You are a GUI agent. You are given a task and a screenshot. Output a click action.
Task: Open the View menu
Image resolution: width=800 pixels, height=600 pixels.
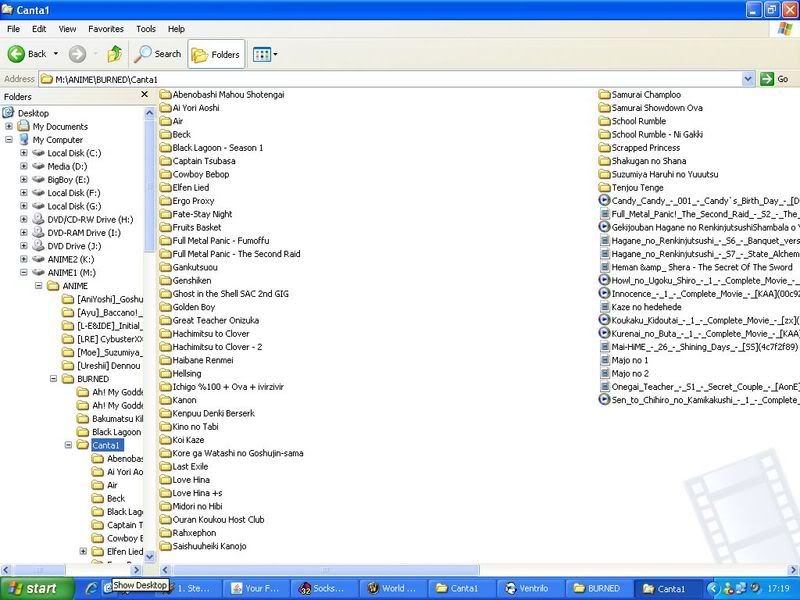tap(67, 29)
